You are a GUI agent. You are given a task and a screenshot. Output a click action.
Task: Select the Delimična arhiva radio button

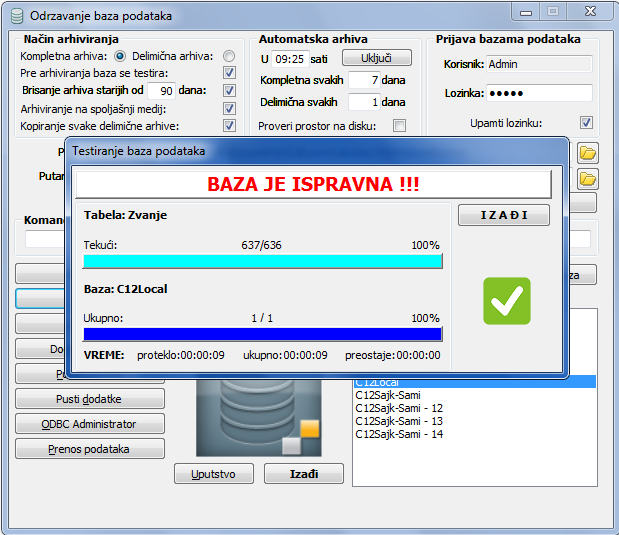coord(229,56)
